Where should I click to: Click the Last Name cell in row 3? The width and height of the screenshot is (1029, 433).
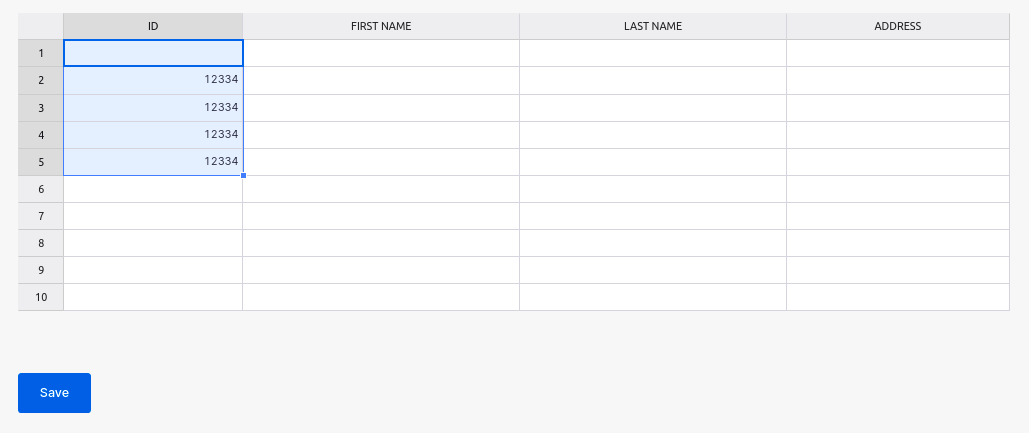[653, 108]
